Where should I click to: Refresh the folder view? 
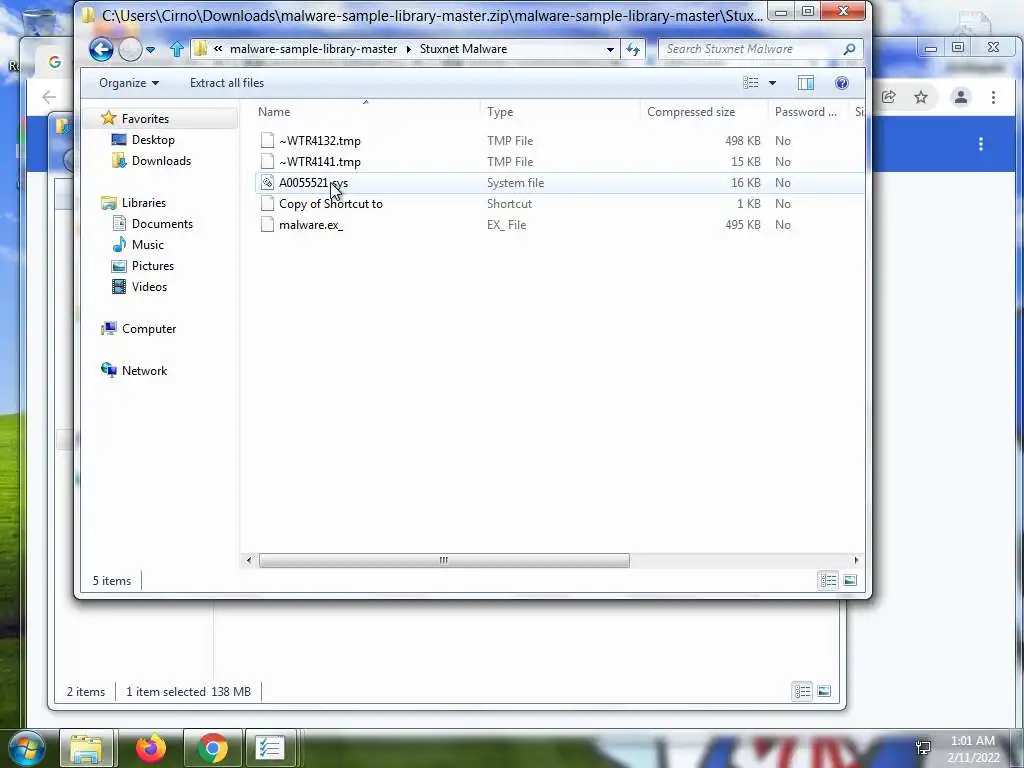[x=633, y=49]
